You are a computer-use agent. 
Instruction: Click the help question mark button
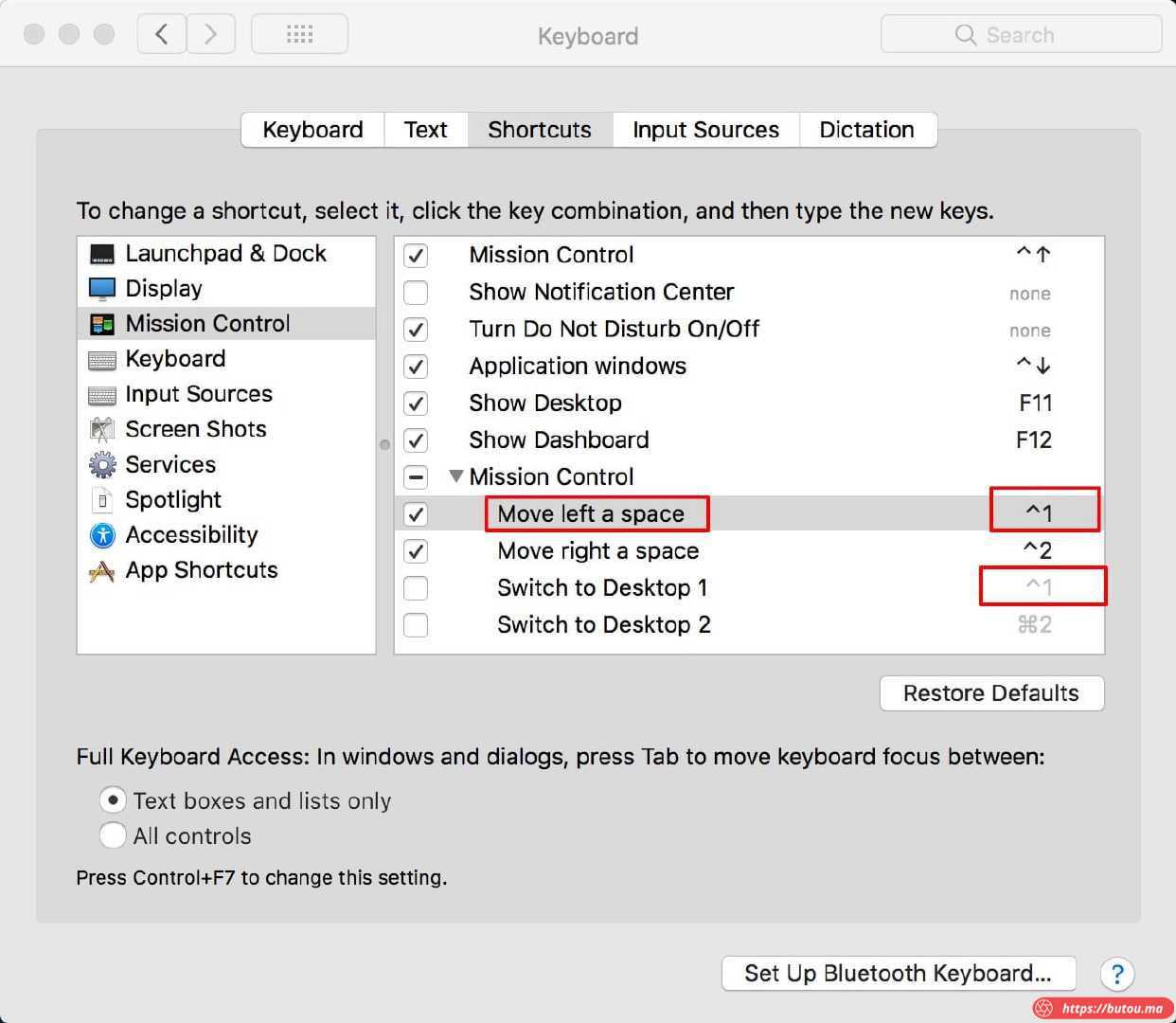[1117, 974]
